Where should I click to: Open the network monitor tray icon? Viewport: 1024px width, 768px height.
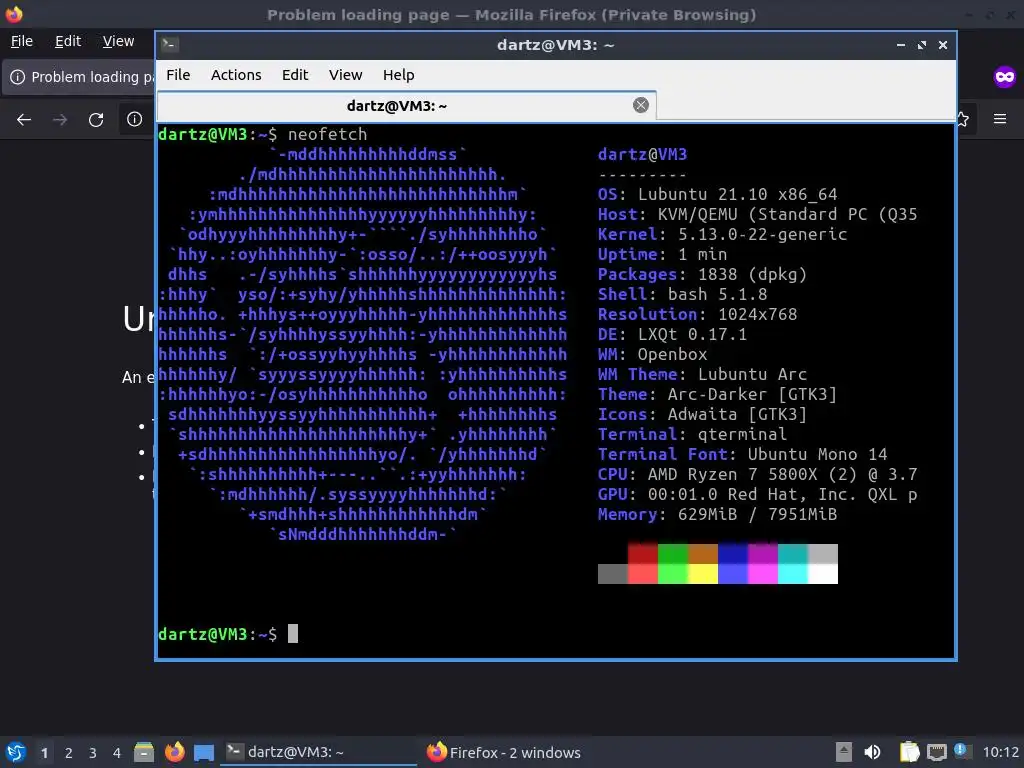(x=936, y=752)
